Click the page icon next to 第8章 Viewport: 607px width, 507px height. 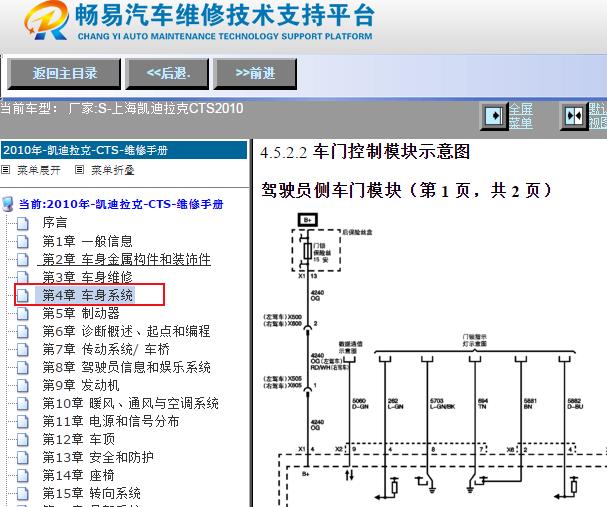pos(23,368)
